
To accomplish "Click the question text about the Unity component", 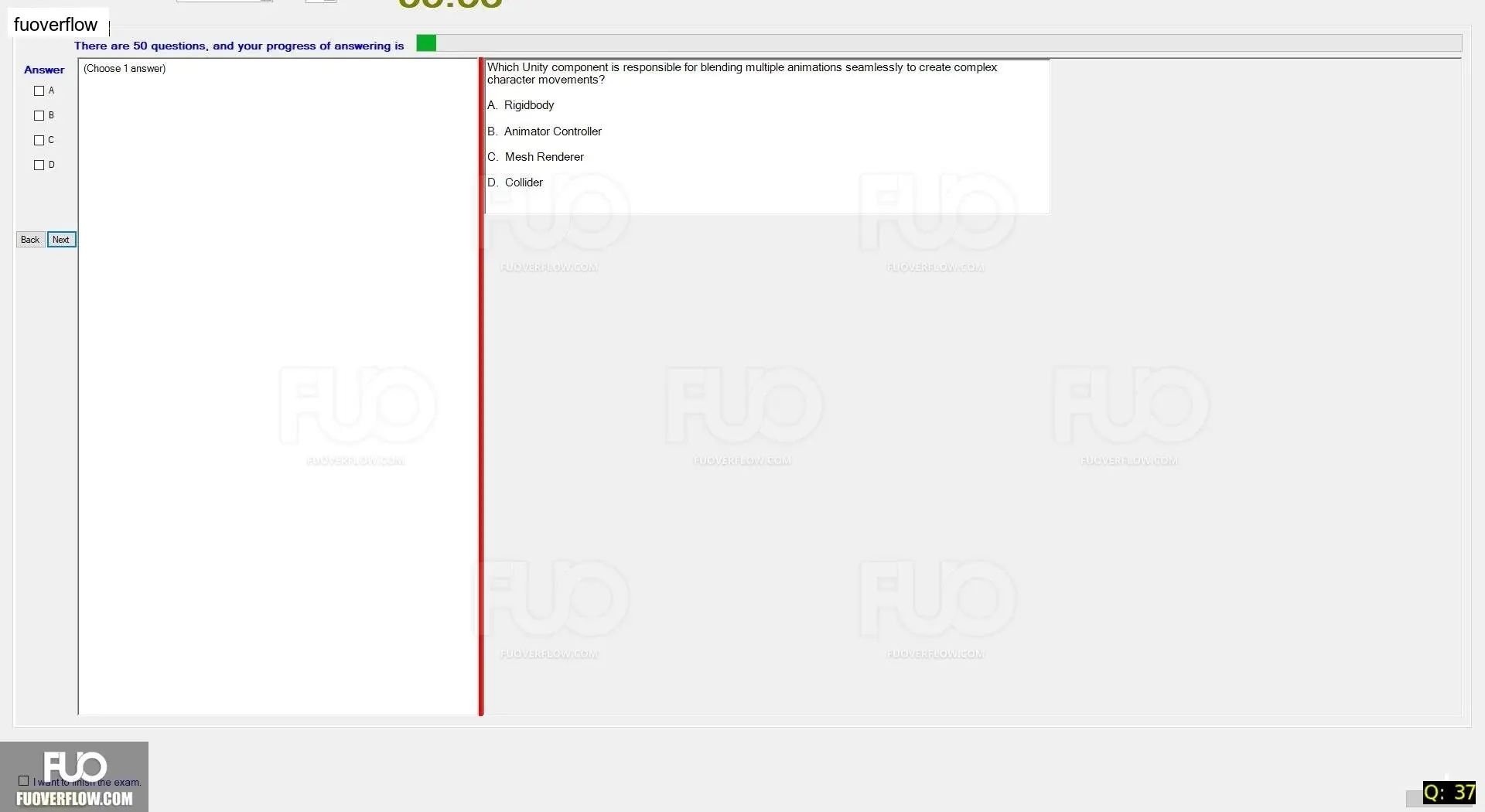I will pos(742,73).
